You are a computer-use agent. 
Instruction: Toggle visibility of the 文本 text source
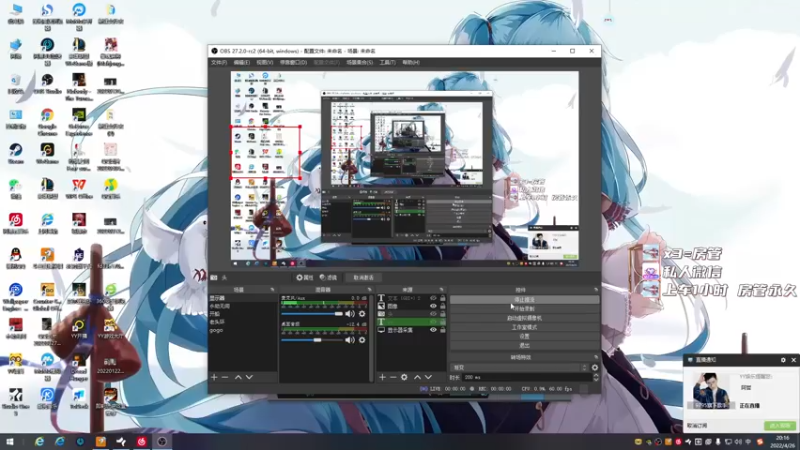pyautogui.click(x=433, y=298)
